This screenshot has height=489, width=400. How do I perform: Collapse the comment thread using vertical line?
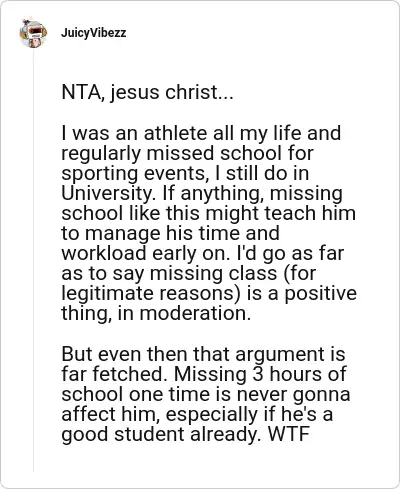pos(33,260)
